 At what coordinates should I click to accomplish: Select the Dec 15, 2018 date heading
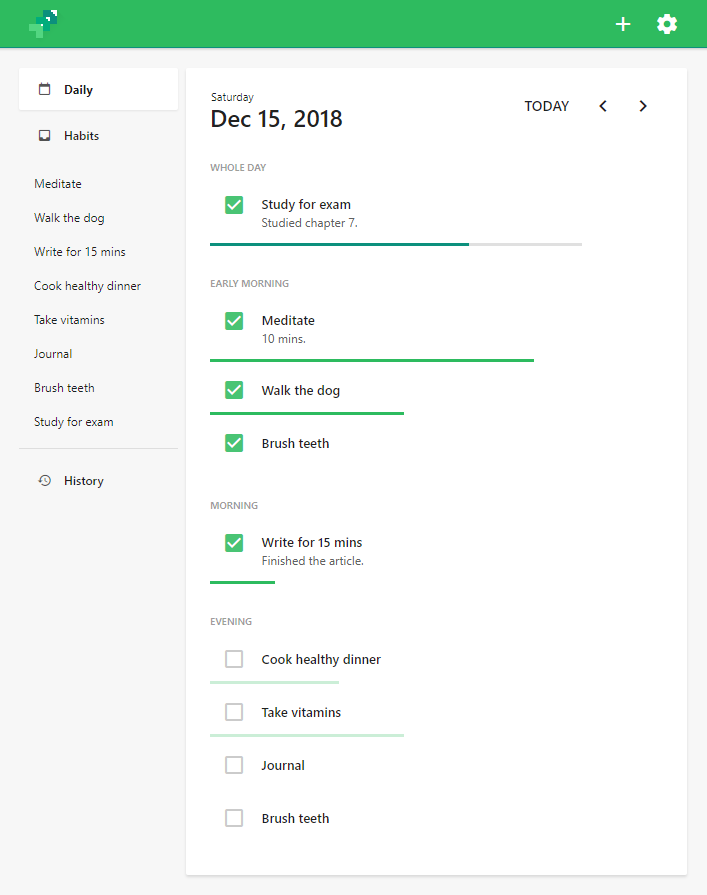(x=276, y=120)
